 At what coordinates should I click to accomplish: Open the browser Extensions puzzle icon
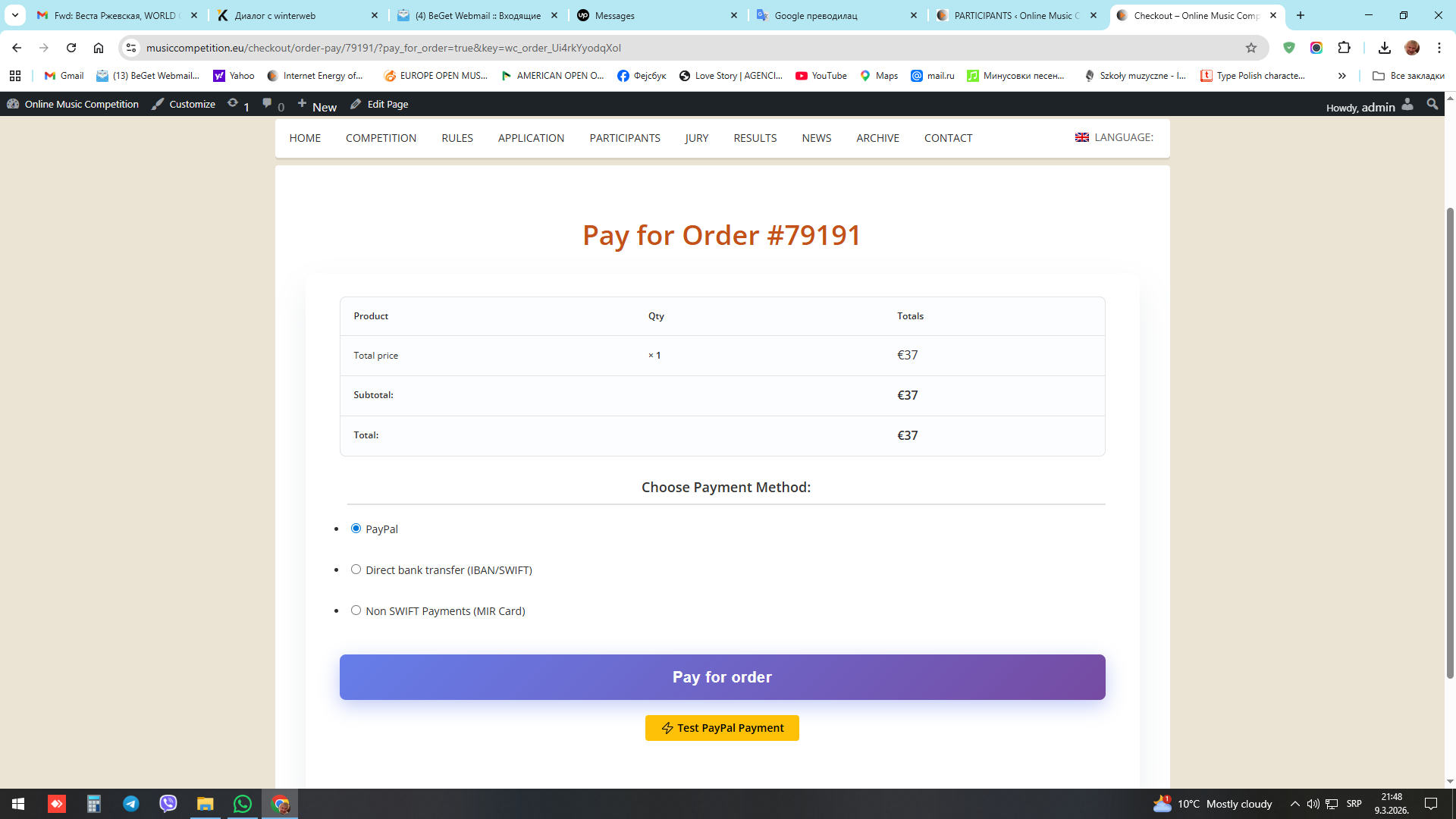pos(1344,48)
